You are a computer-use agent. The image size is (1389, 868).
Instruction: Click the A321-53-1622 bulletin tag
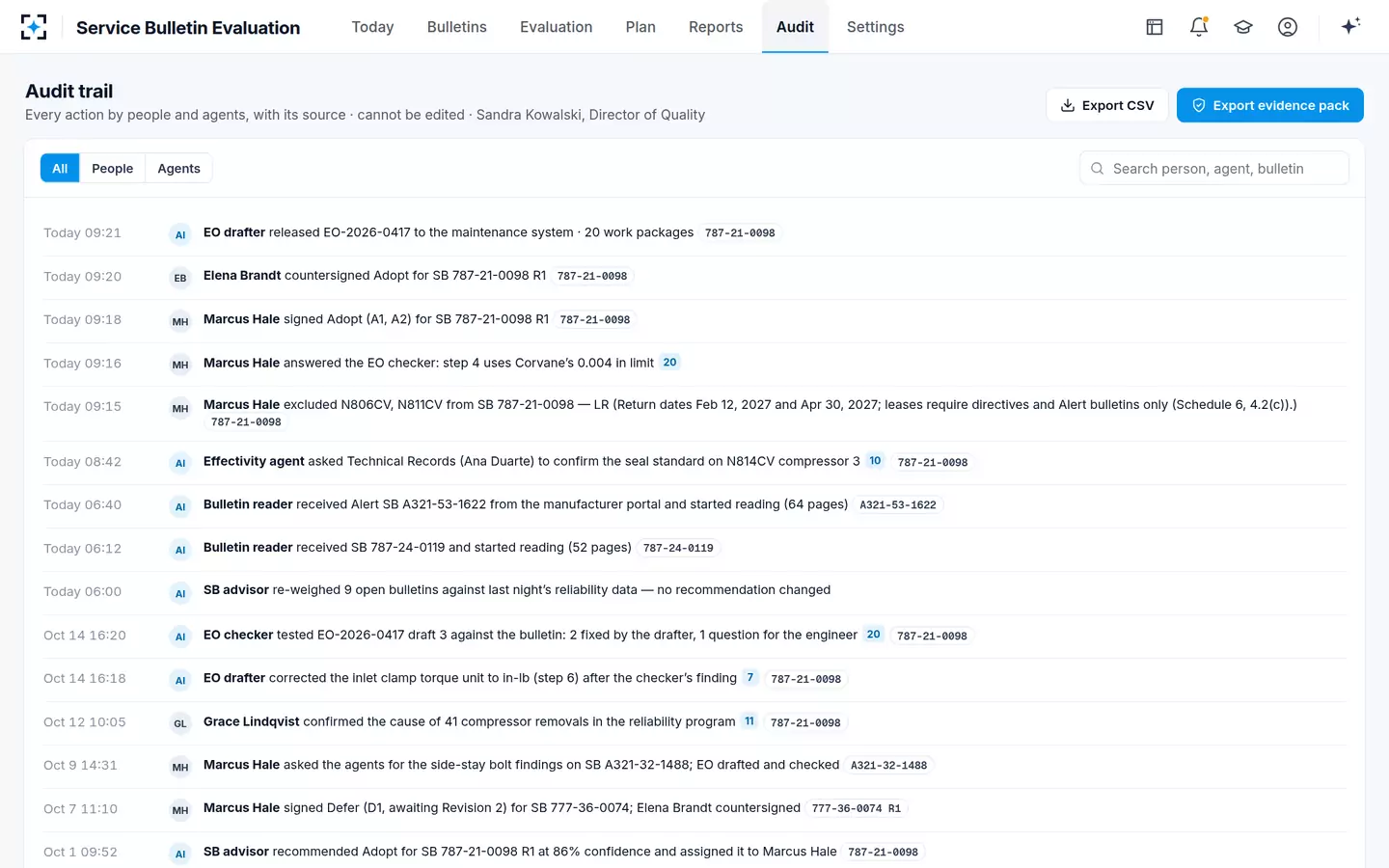coord(898,505)
